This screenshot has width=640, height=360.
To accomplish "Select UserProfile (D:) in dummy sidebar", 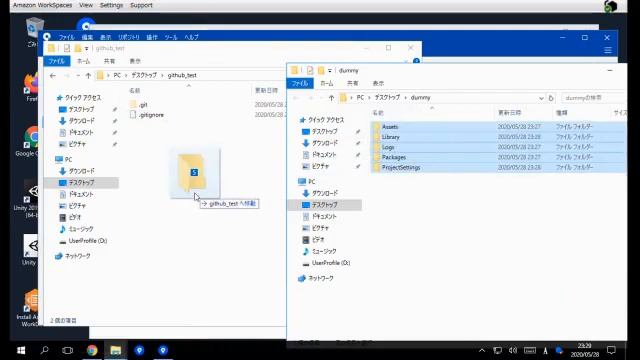I will click(x=331, y=263).
